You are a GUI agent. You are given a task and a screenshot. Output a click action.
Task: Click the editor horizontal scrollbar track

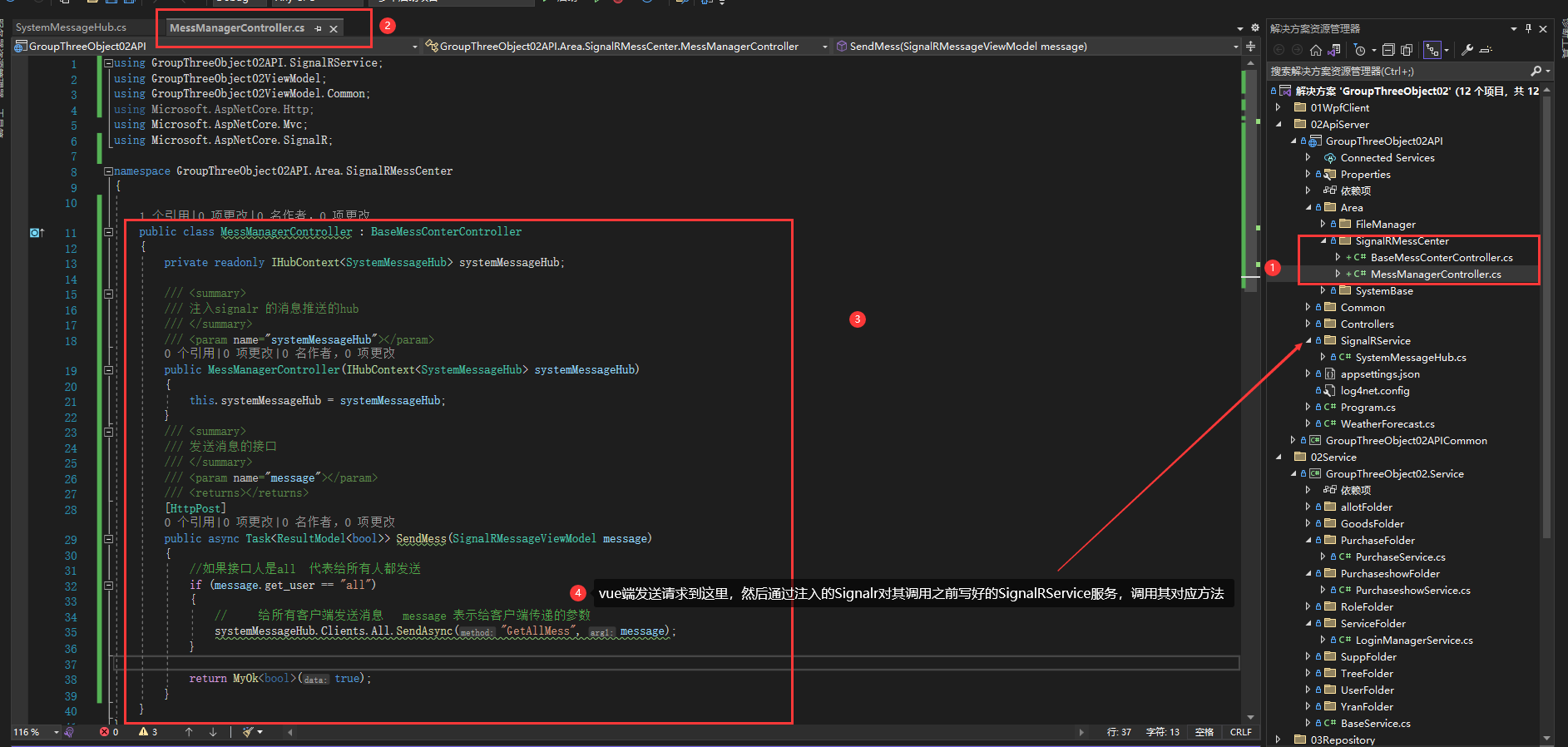tap(684, 732)
